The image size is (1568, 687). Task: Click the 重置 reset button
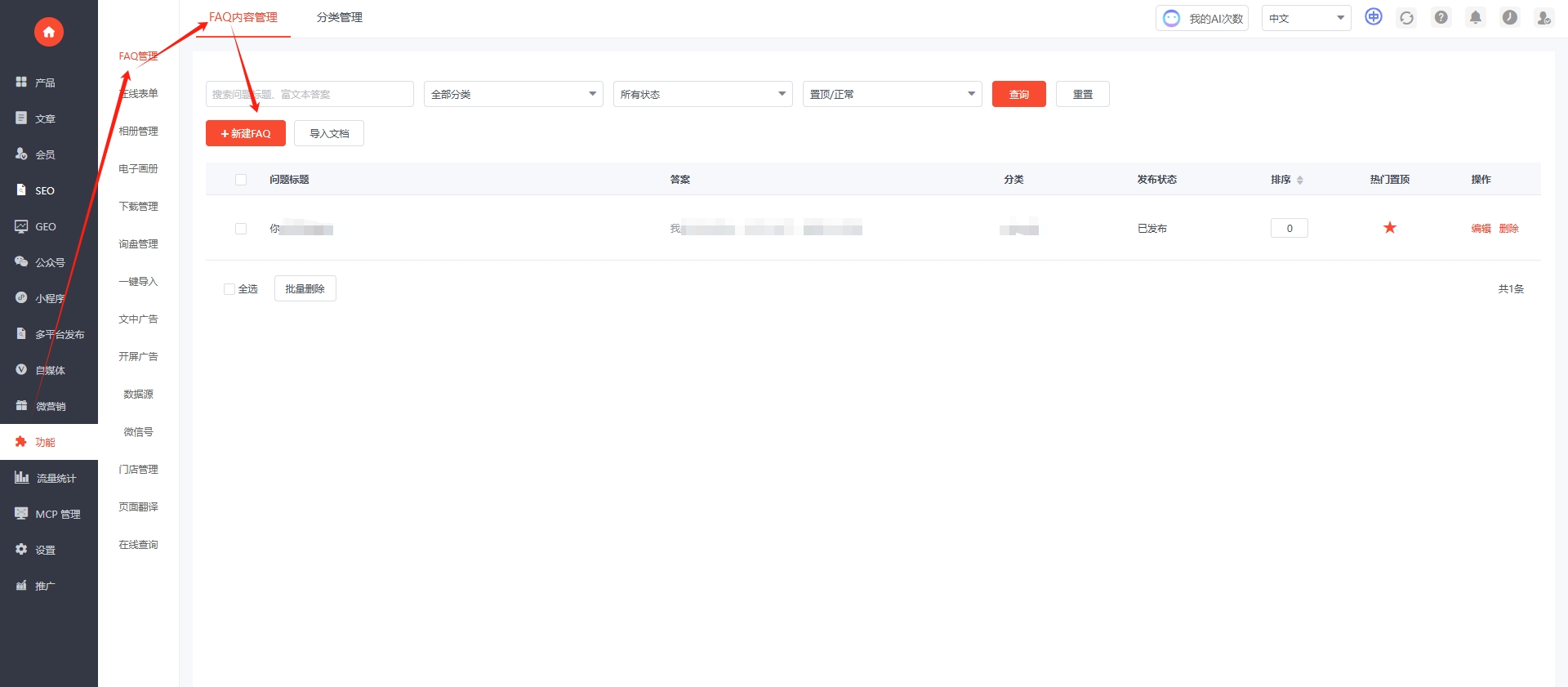pos(1083,94)
